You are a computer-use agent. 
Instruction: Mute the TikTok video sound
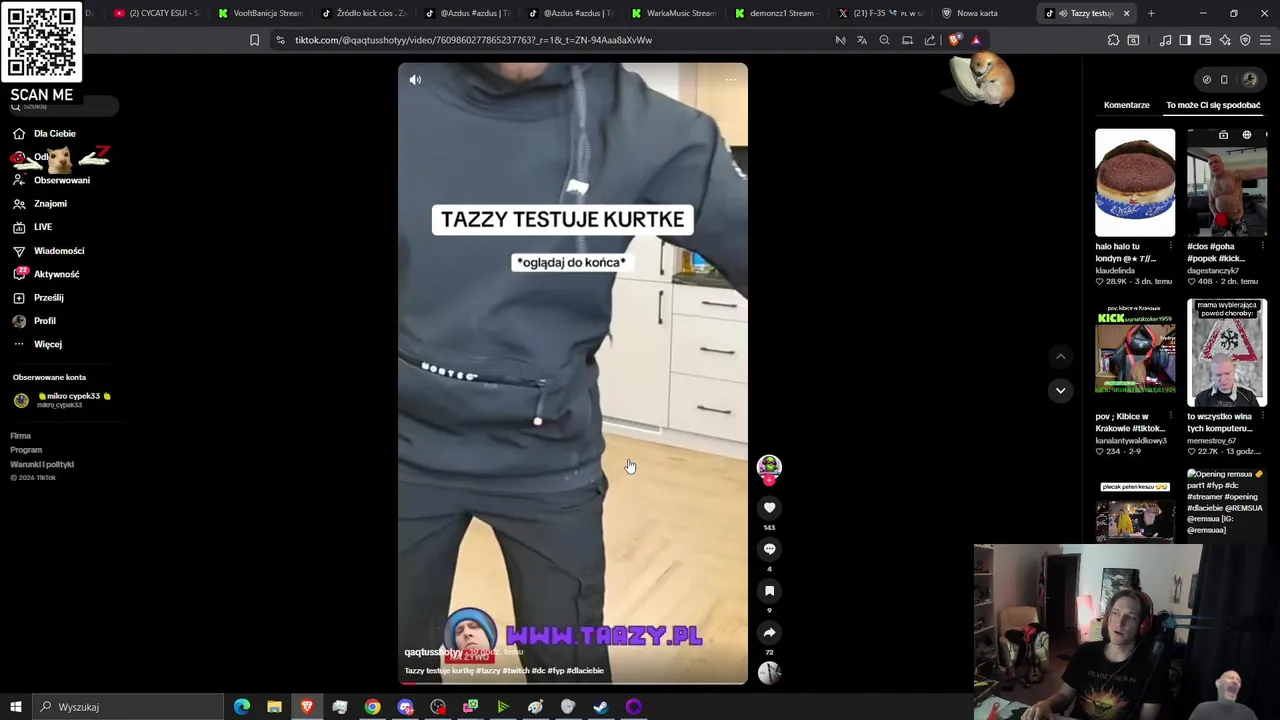[415, 80]
